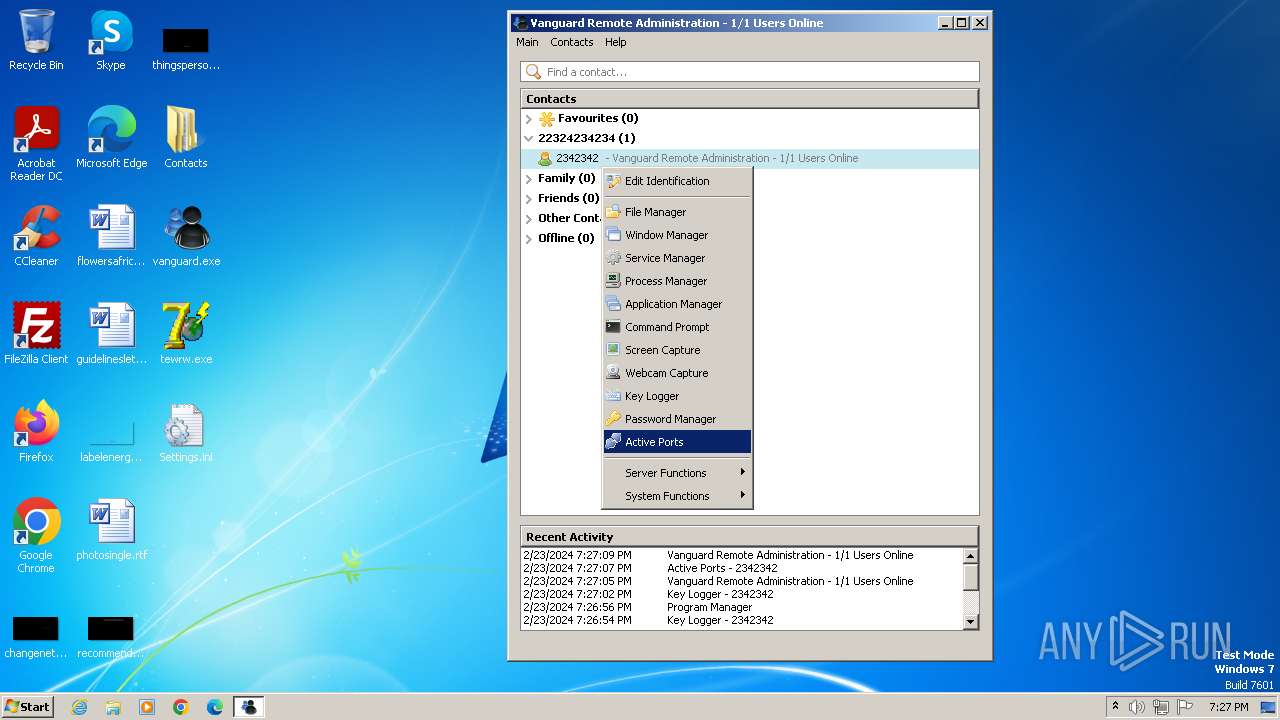
Task: Select Program Manager log entry
Action: [742, 607]
